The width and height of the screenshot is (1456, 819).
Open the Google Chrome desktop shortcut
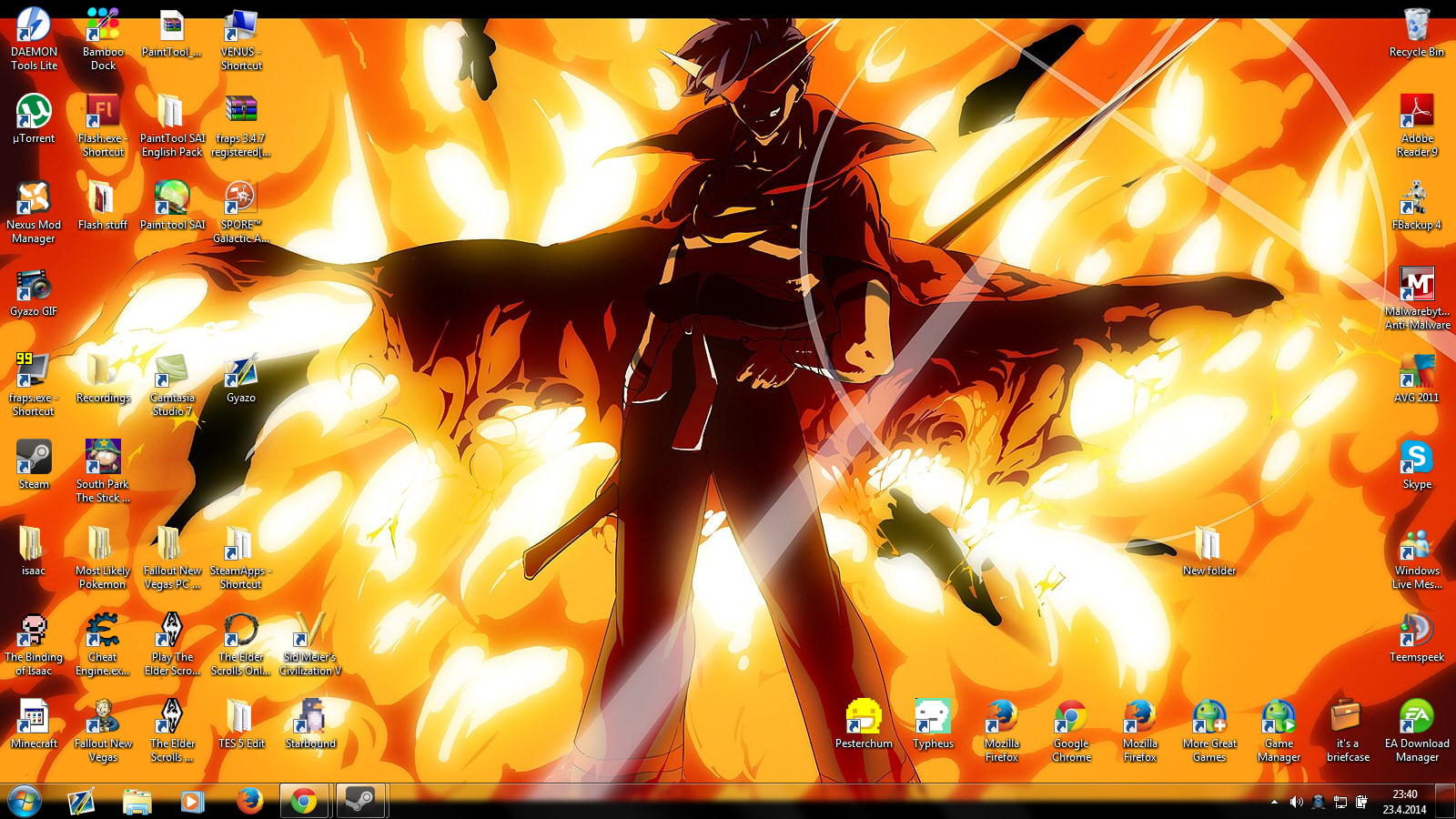click(1071, 732)
